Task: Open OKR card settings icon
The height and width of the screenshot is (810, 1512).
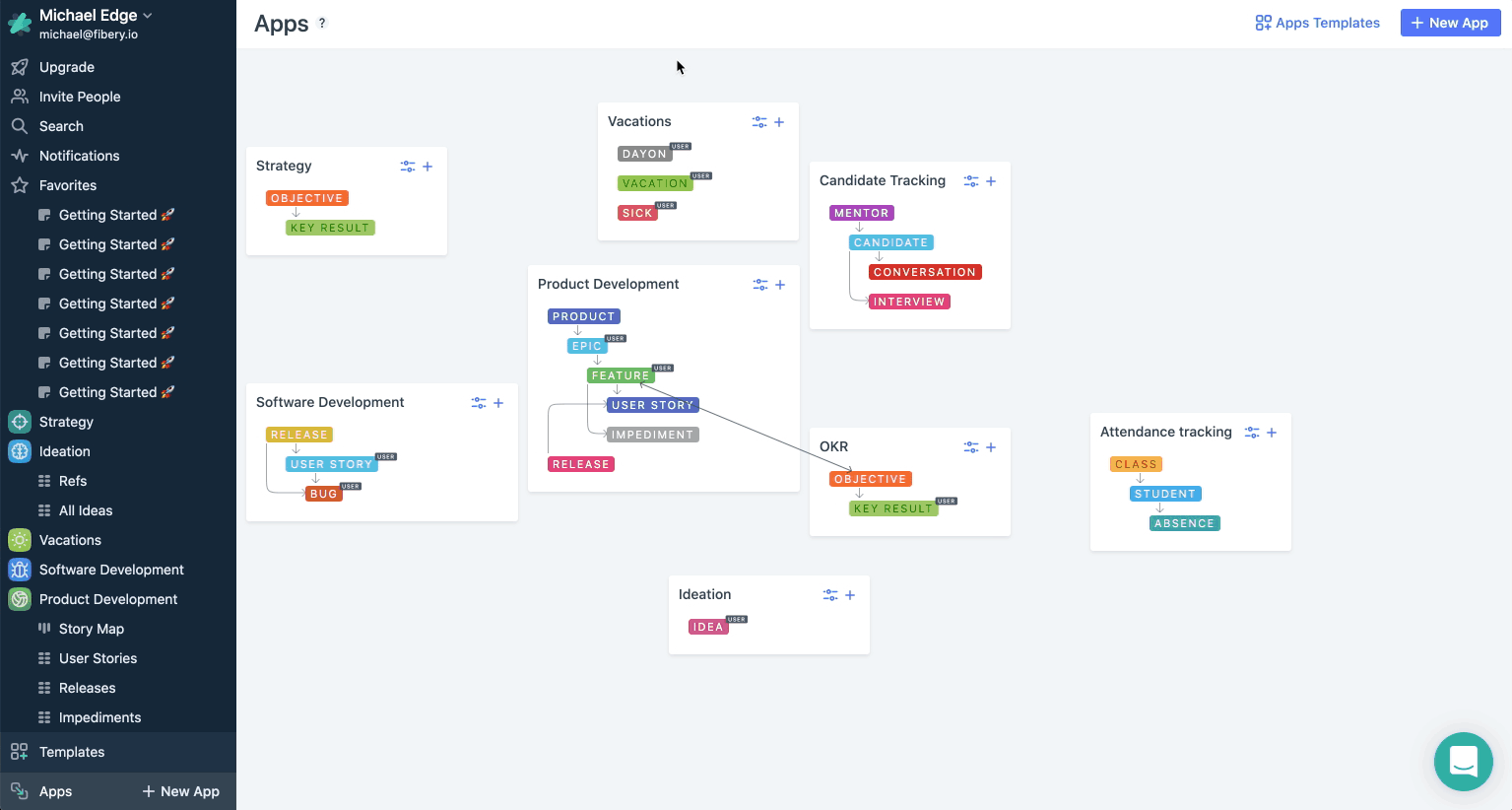Action: pos(970,446)
